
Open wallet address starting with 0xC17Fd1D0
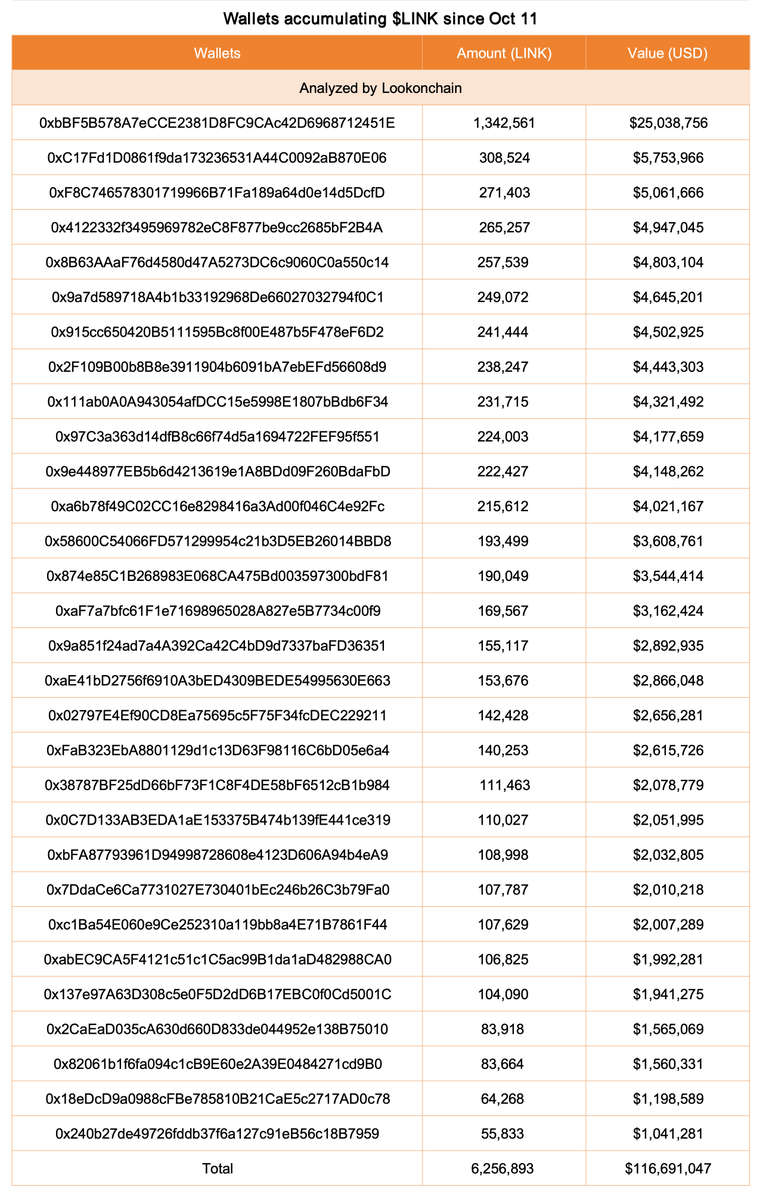pyautogui.click(x=217, y=158)
